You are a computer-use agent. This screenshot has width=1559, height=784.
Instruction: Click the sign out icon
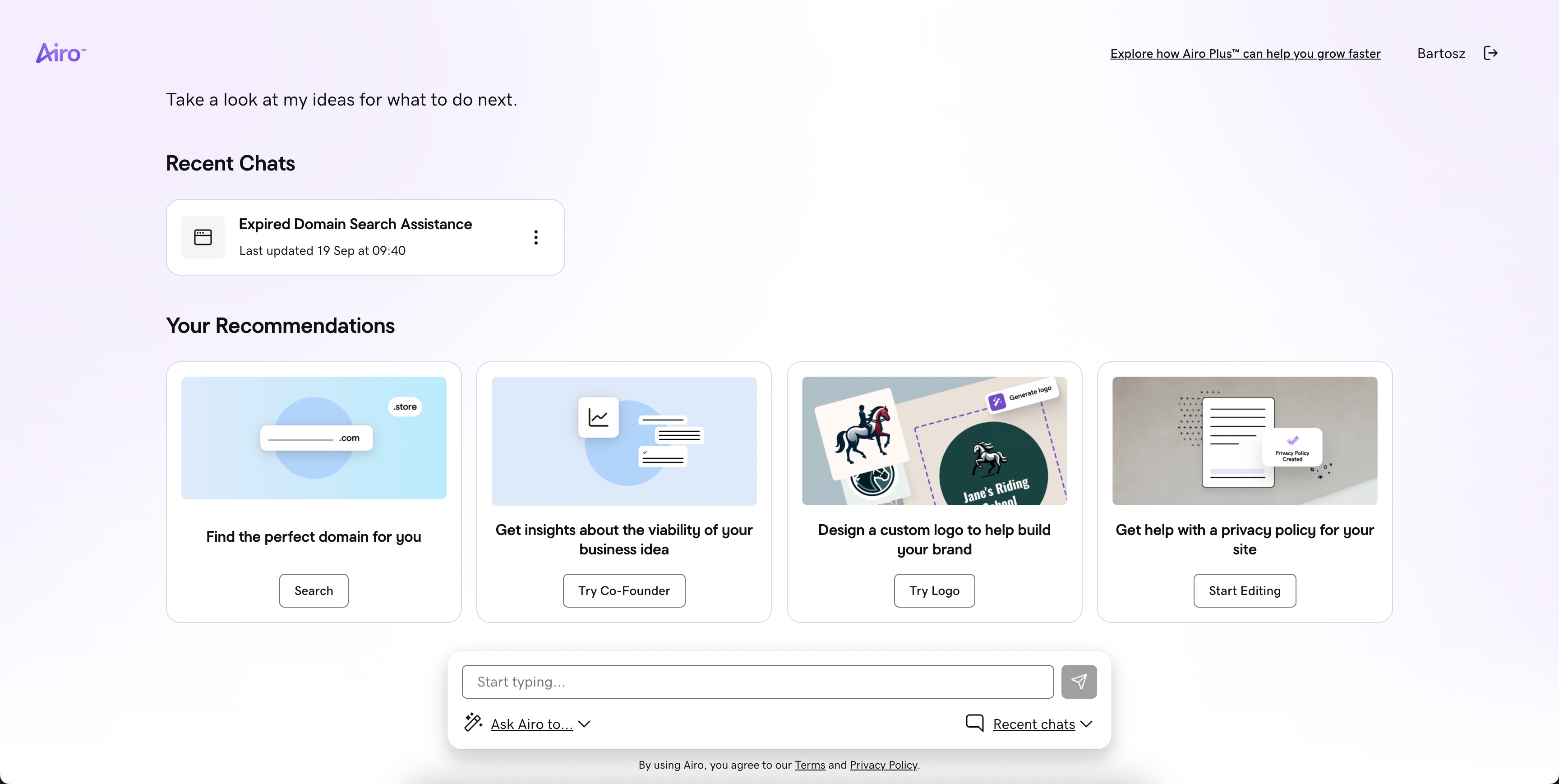coord(1490,53)
